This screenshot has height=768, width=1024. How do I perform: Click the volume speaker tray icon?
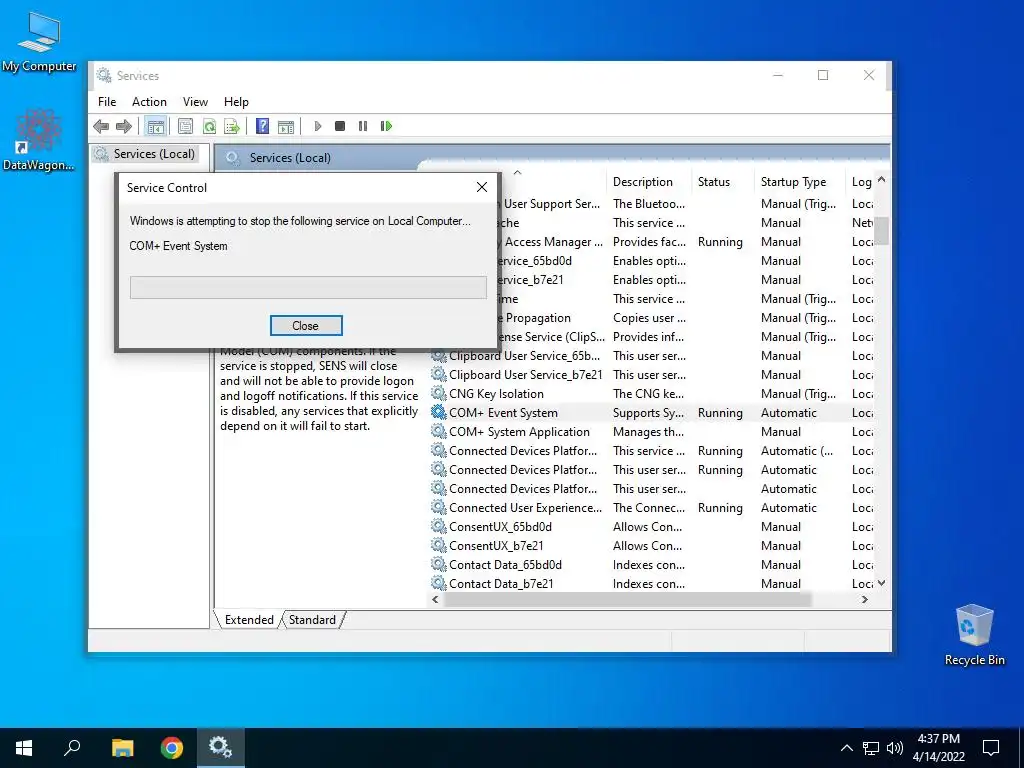tap(895, 748)
